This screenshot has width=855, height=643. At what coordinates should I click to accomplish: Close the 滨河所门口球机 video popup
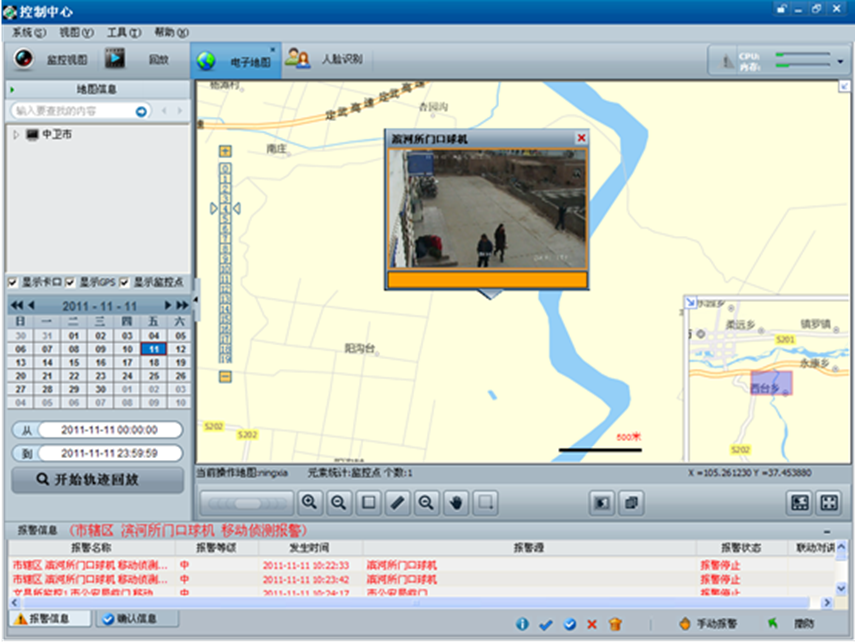click(x=581, y=138)
